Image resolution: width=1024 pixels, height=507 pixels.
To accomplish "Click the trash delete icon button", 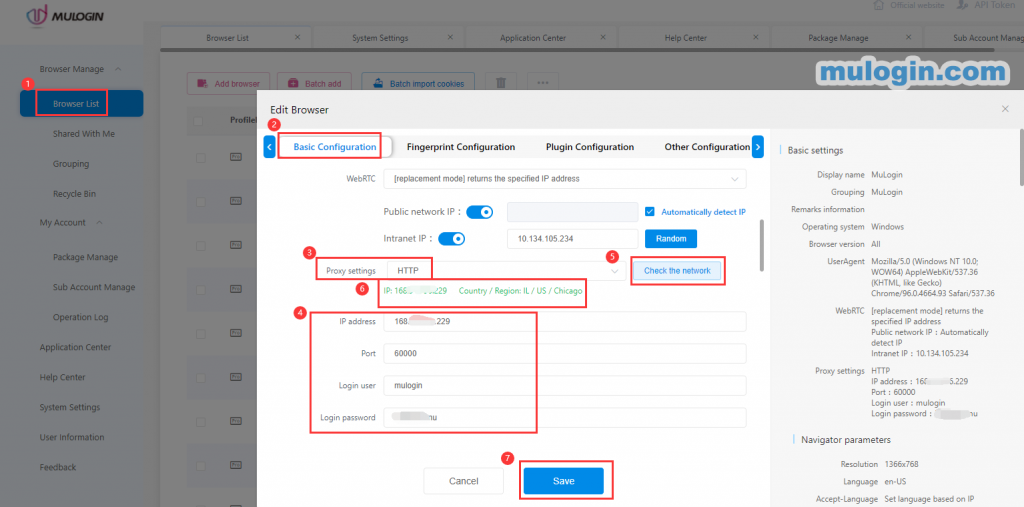I will pyautogui.click(x=501, y=83).
